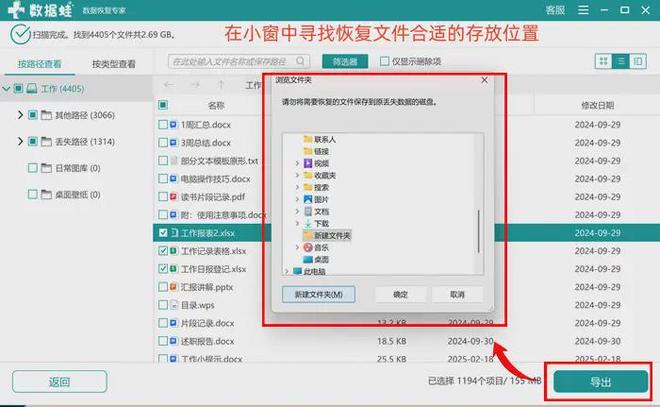Viewport: 660px width, 407px height.
Task: Select the highlighted 新建文件夹 tree folder
Action: [327, 236]
